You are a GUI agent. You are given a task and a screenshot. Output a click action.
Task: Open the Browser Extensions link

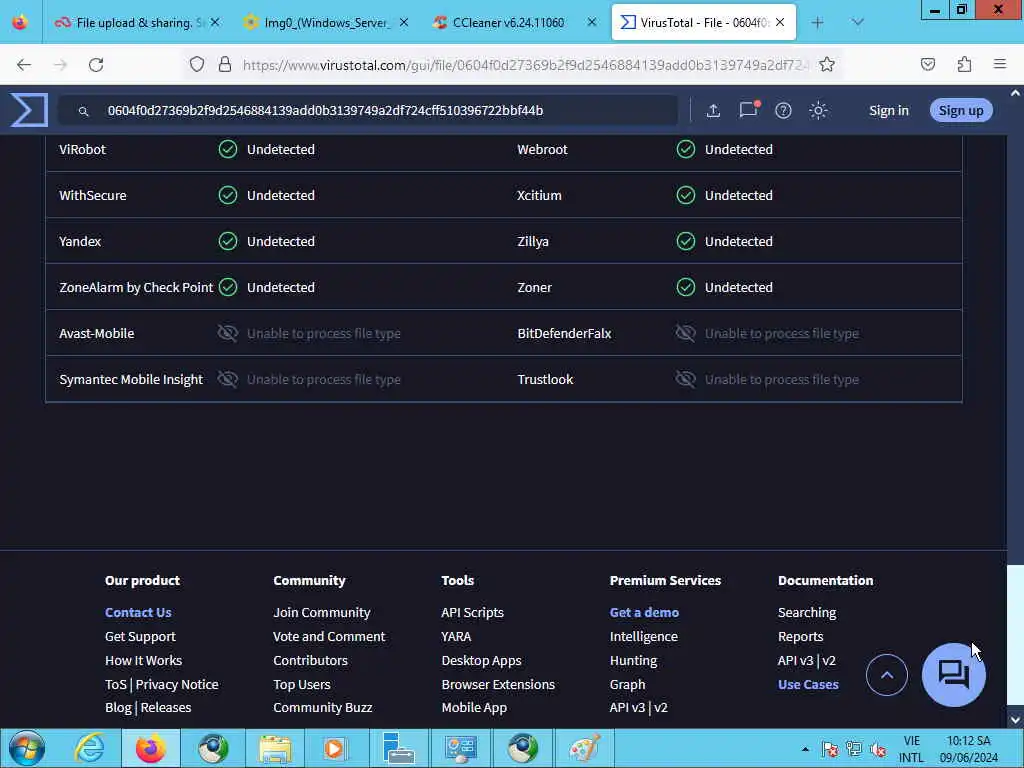coord(498,684)
